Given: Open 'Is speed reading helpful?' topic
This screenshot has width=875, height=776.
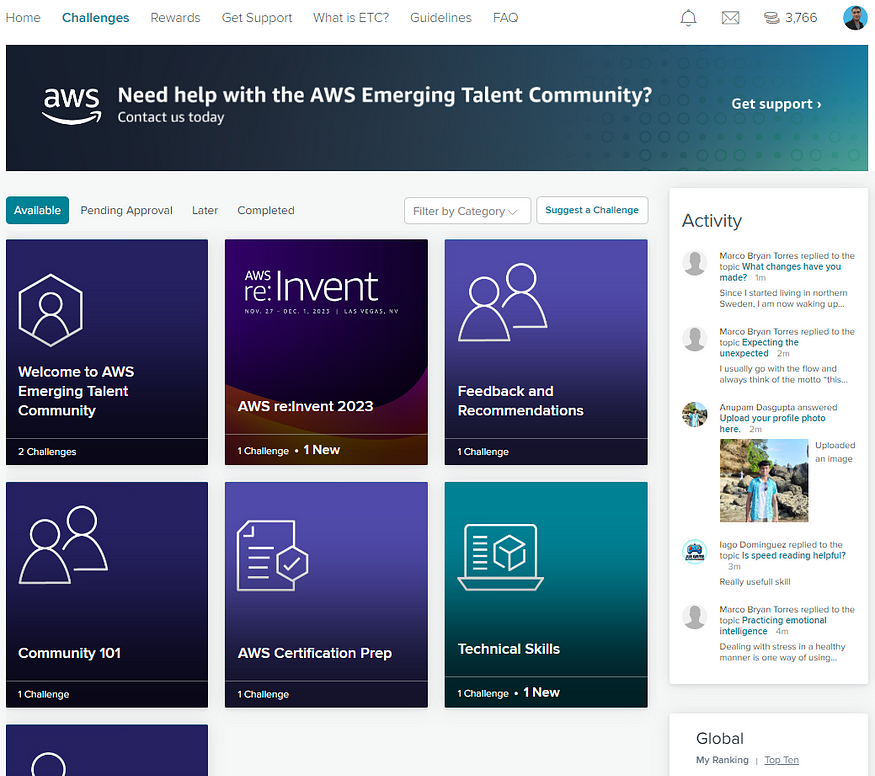Looking at the screenshot, I should 794,556.
